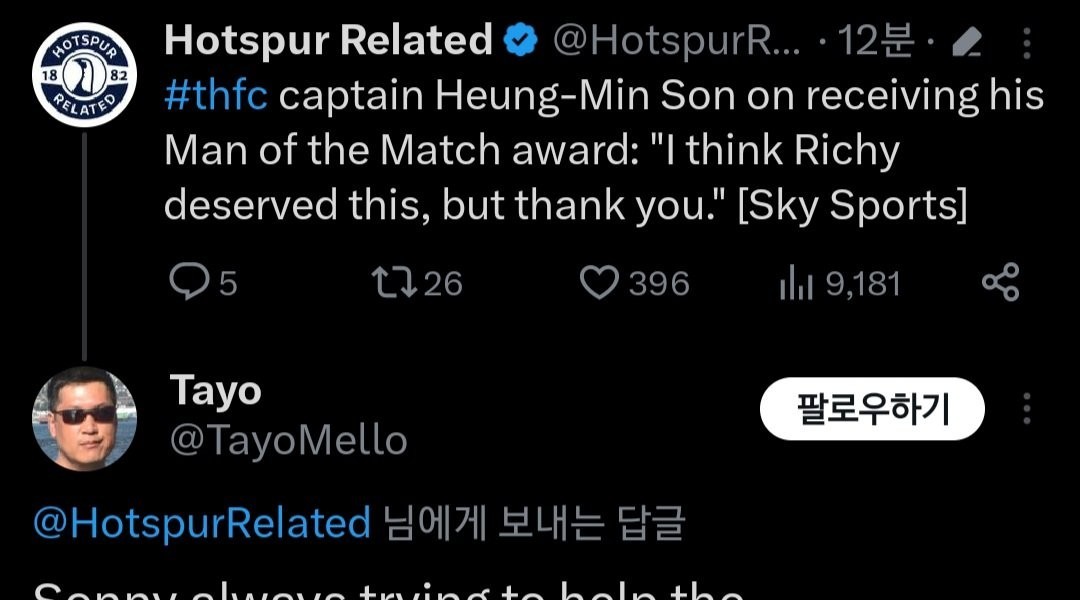Open the #thfc hashtag
Viewport: 1080px width, 600px height.
215,97
